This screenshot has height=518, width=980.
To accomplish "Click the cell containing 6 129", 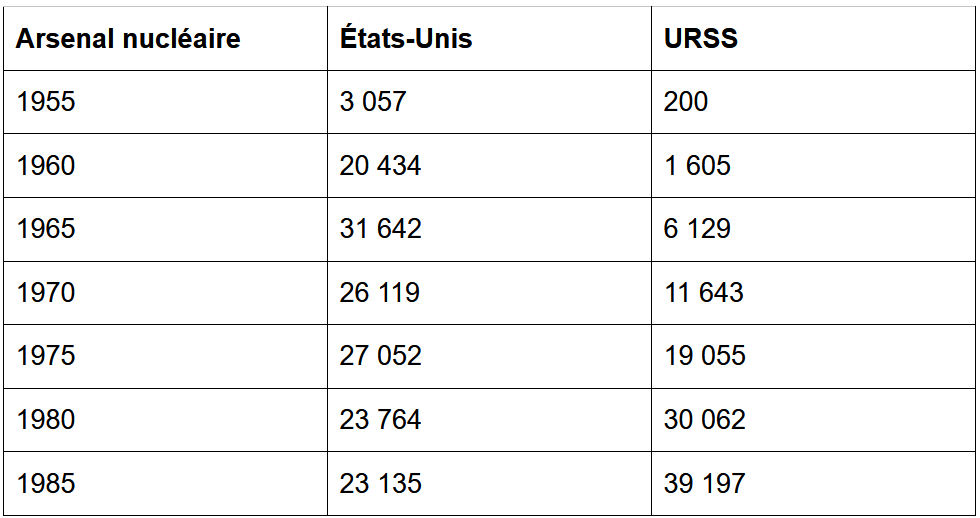I will point(813,229).
